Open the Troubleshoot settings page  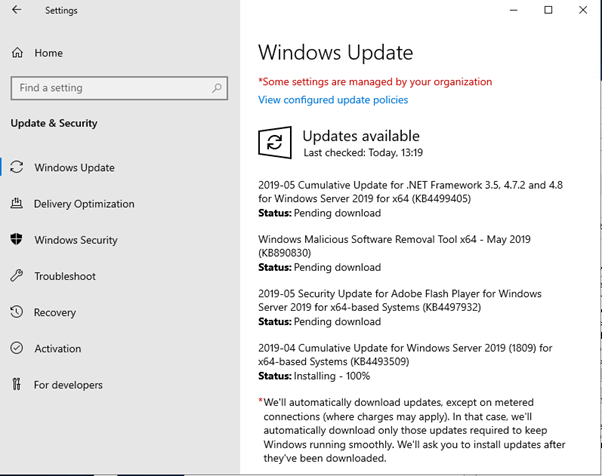click(65, 276)
